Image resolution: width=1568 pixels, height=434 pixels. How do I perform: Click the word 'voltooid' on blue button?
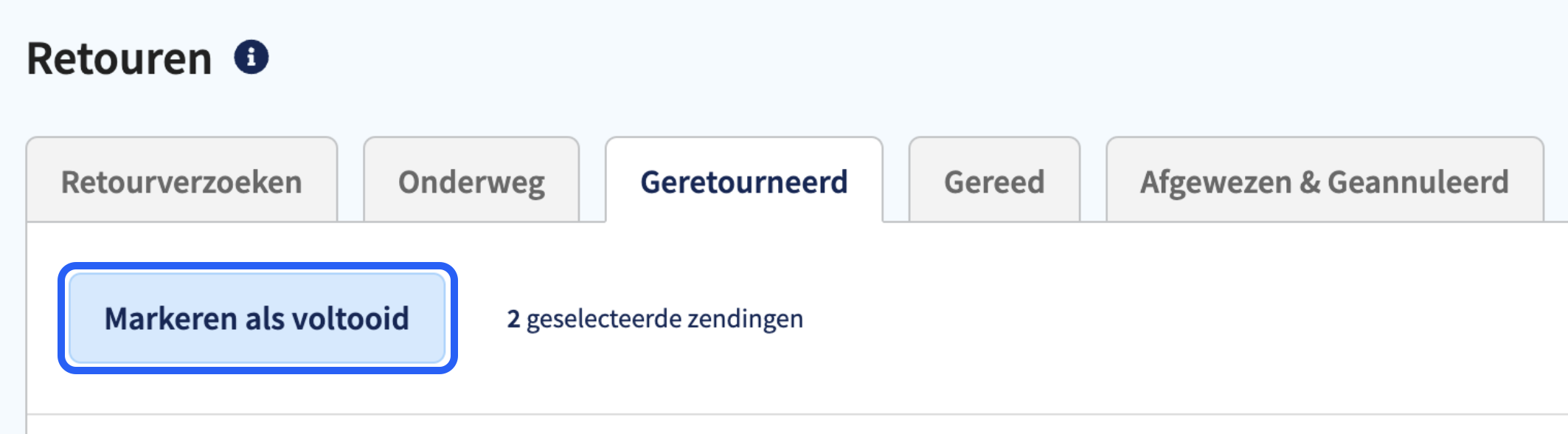pos(351,318)
